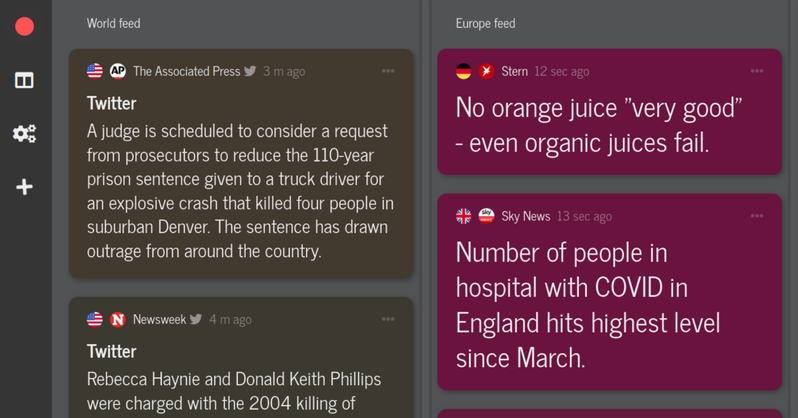
Task: Select the World feed column header
Action: click(x=113, y=23)
